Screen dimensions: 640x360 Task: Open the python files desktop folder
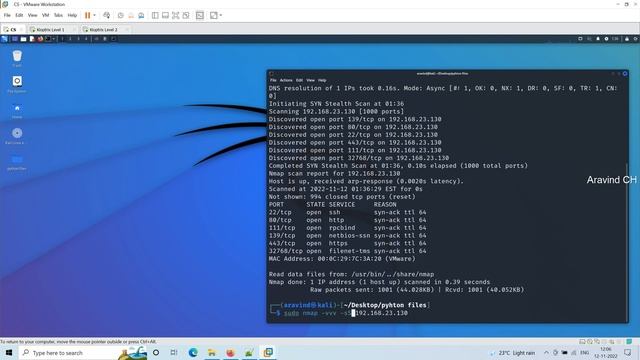pos(17,162)
